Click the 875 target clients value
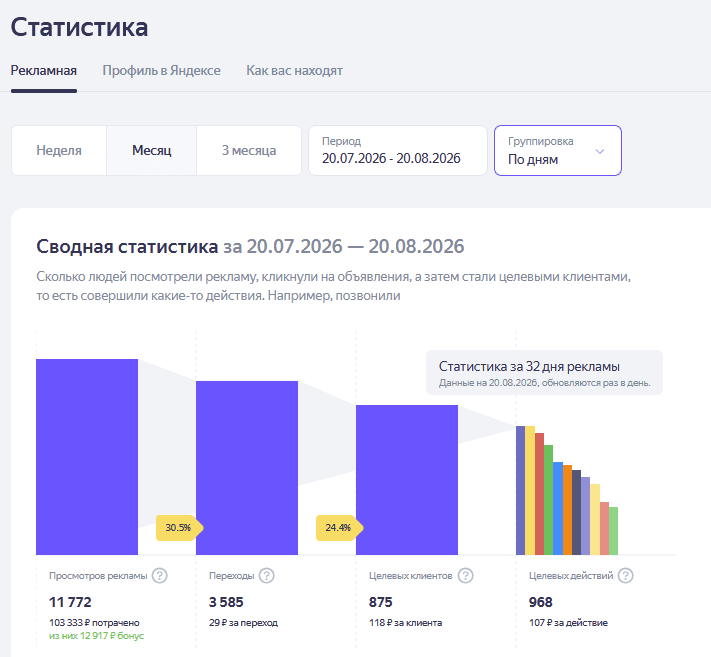711x657 pixels. click(x=380, y=602)
